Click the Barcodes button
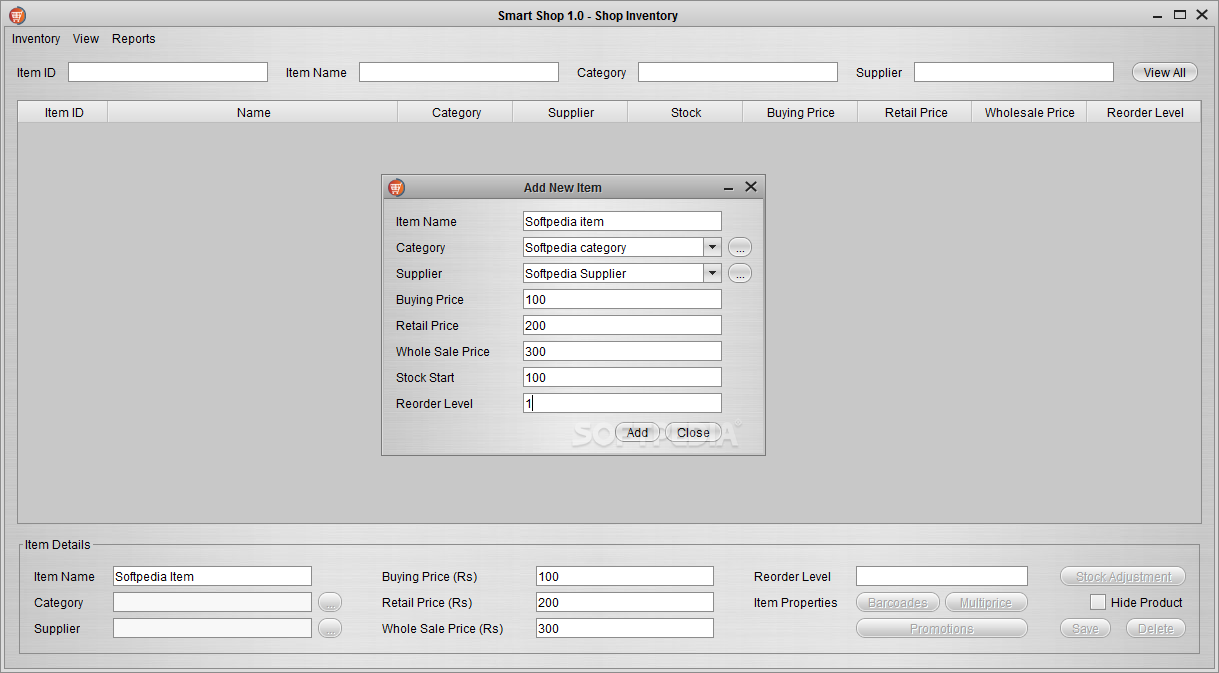The height and width of the screenshot is (673, 1219). [x=898, y=602]
